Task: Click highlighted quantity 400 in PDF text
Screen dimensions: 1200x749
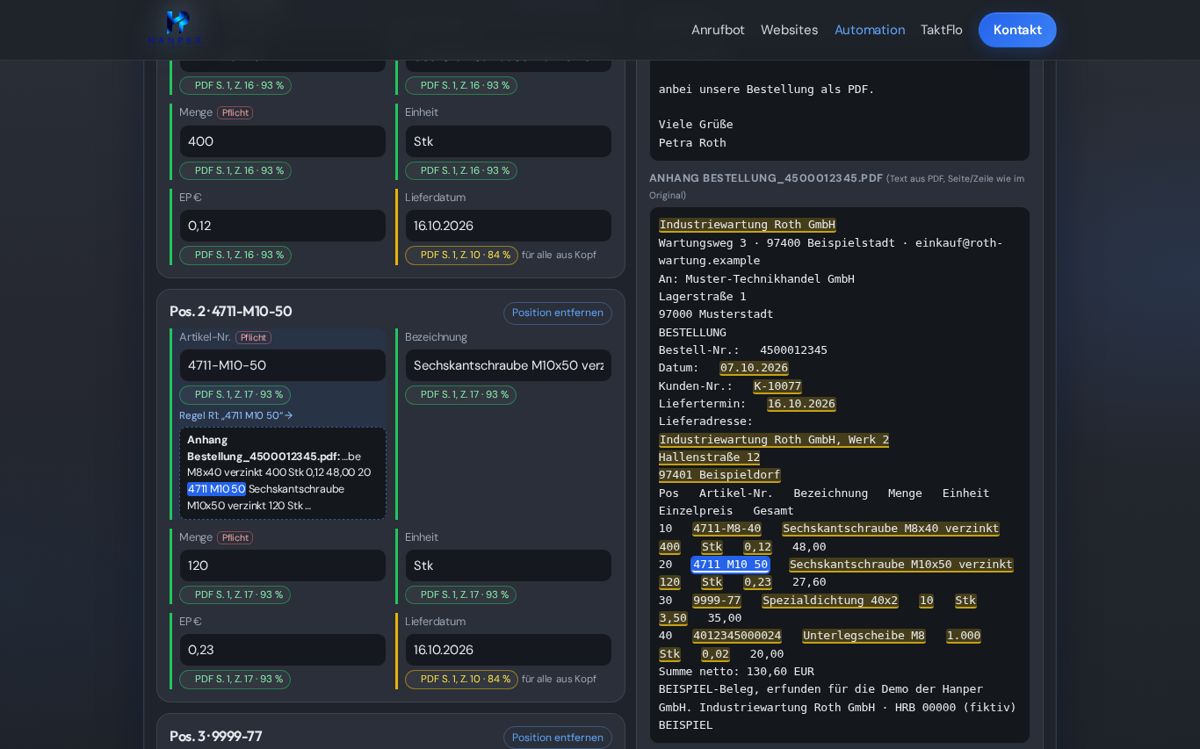Action: click(669, 547)
